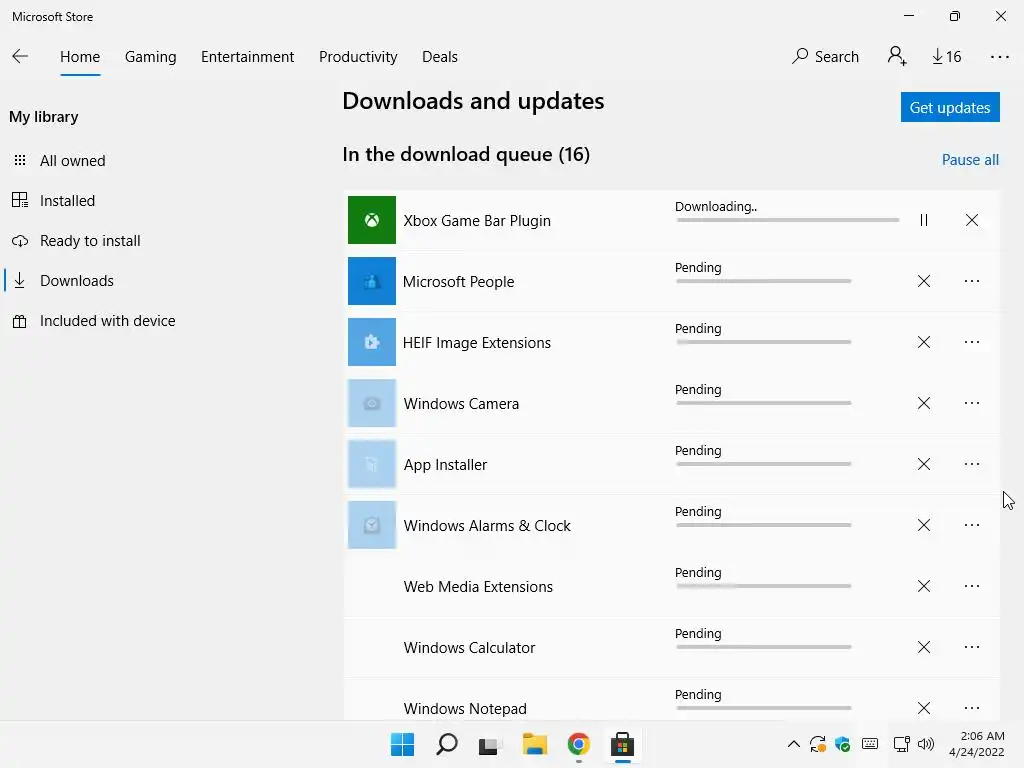1024x768 pixels.
Task: Click the Microsoft Store taskbar icon
Action: pyautogui.click(x=622, y=744)
